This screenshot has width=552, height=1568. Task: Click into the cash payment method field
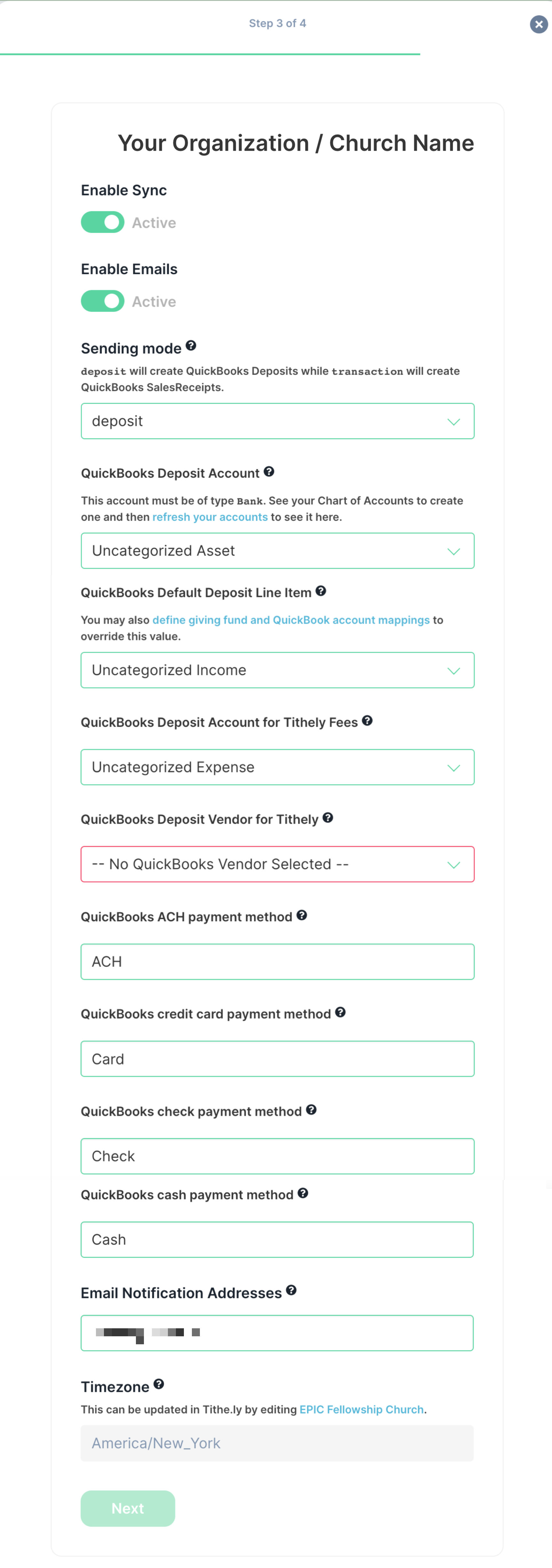coord(277,1240)
